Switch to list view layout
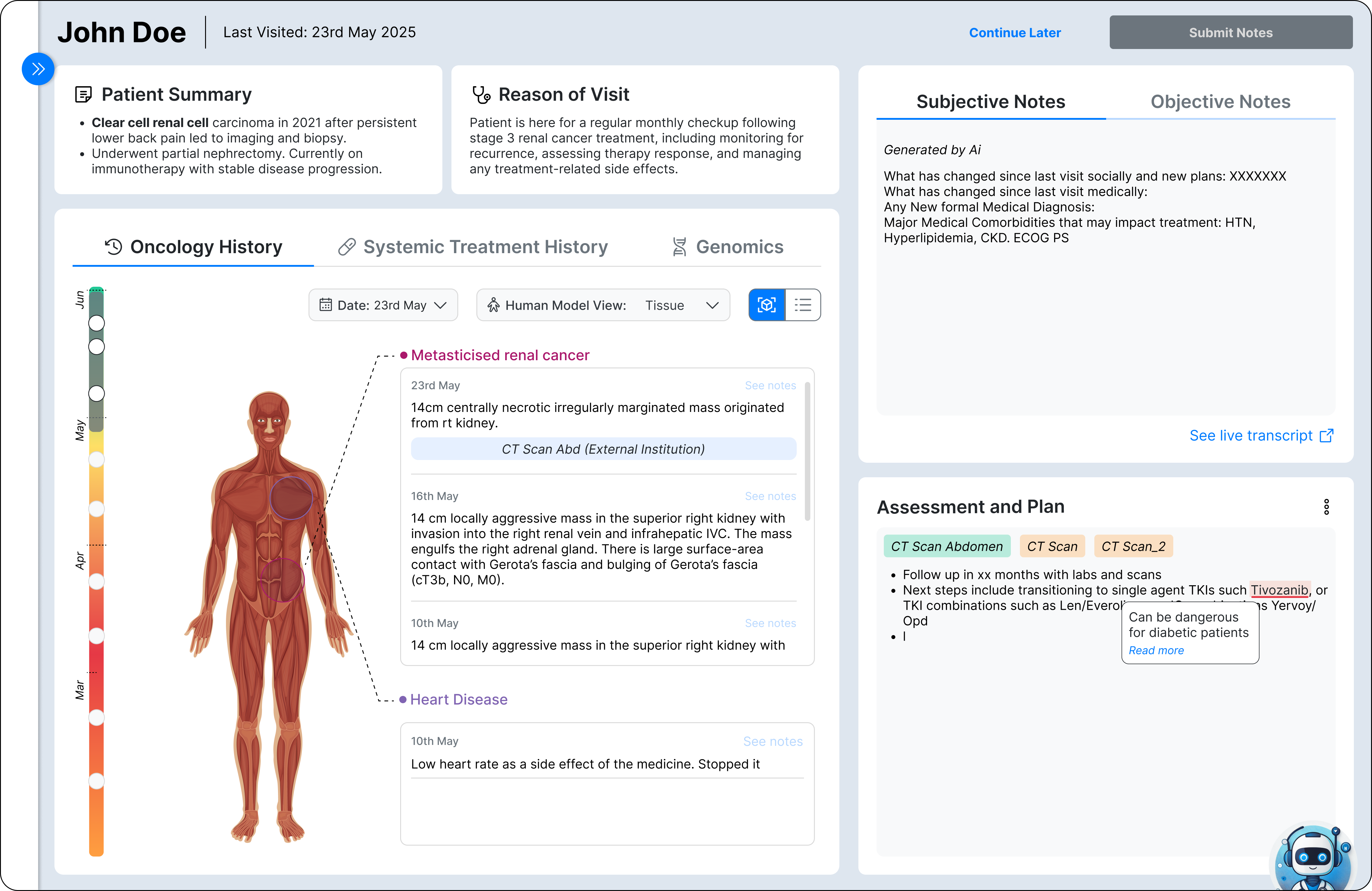 [x=802, y=305]
